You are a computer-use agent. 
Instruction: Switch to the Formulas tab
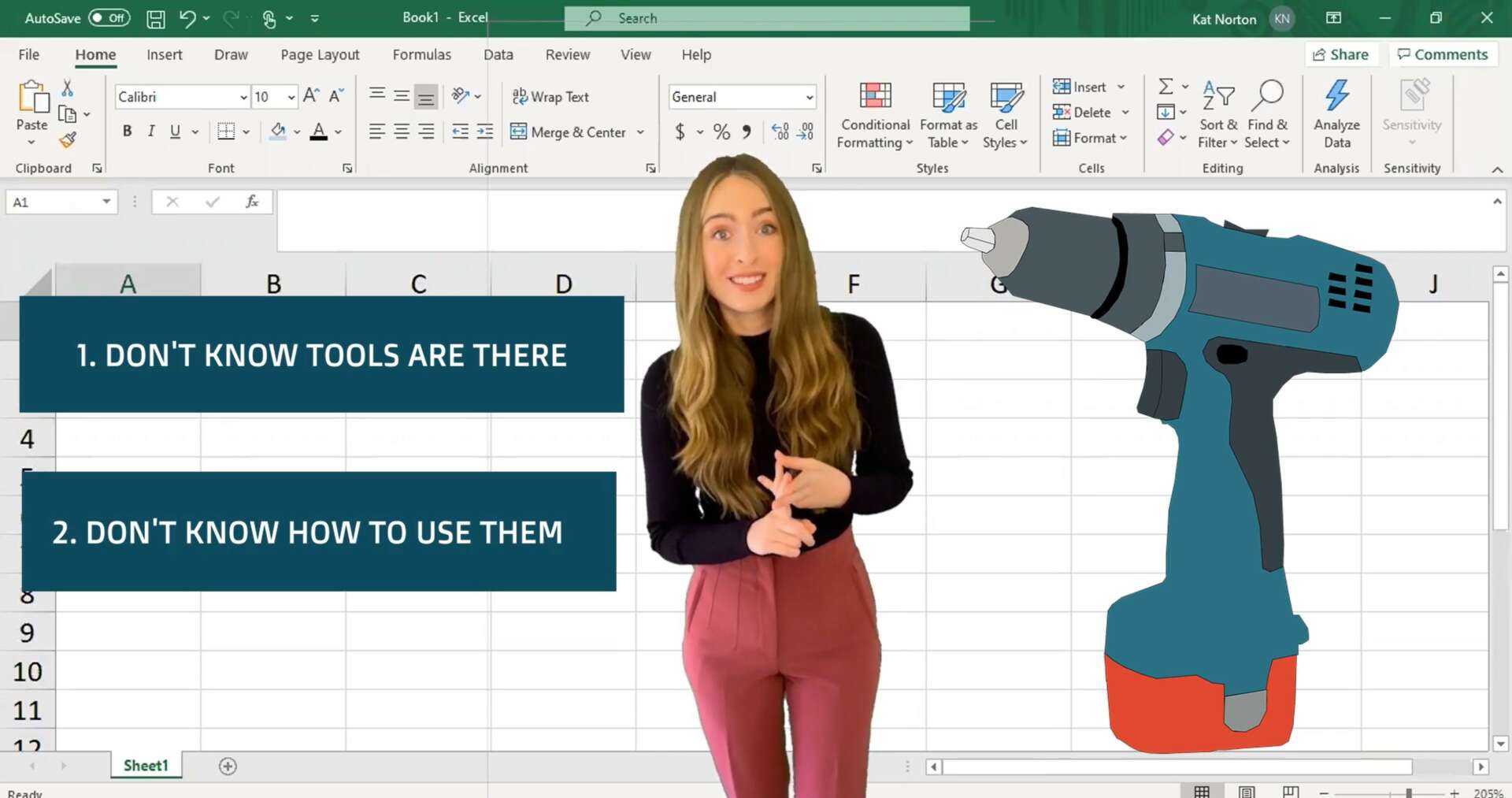(x=421, y=54)
